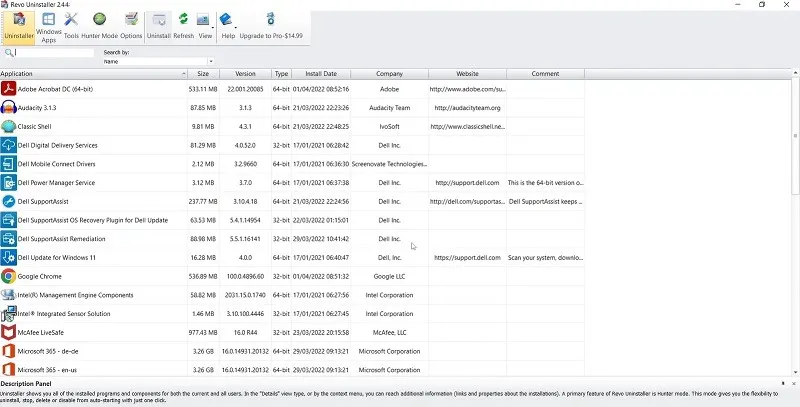Screen dimensions: 800x407
Task: Click the http://www.classicshell.ne... website cell
Action: point(467,126)
